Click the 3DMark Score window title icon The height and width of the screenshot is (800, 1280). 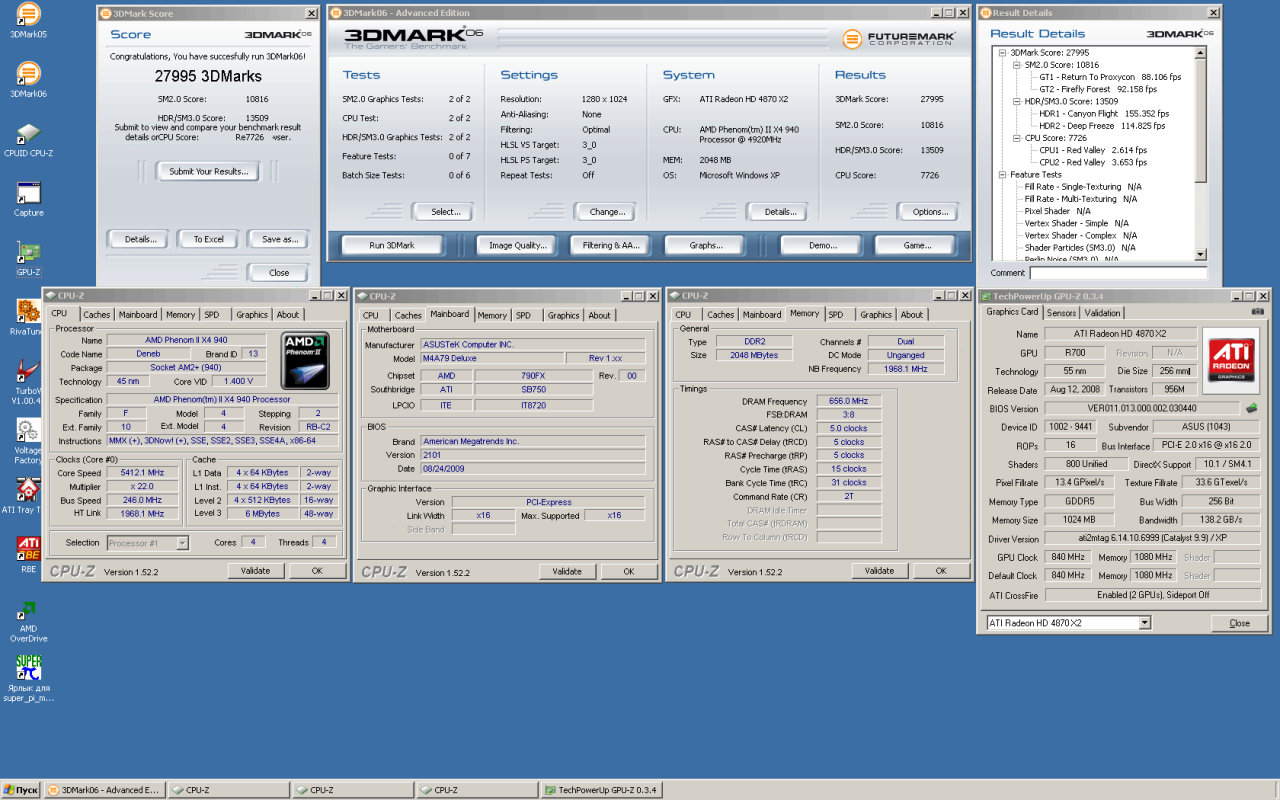(x=106, y=13)
